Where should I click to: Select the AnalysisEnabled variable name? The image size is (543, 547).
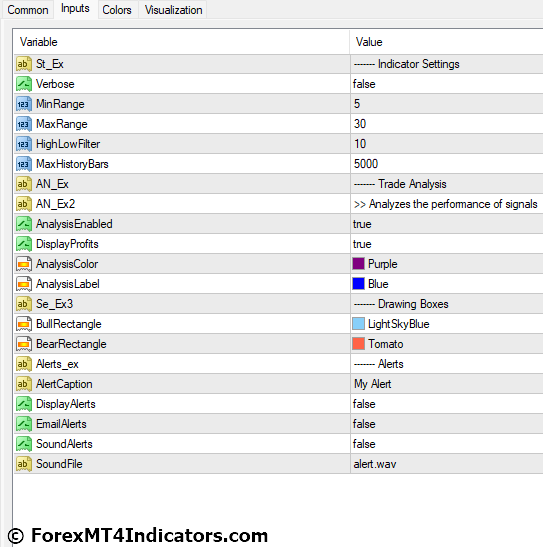click(74, 224)
